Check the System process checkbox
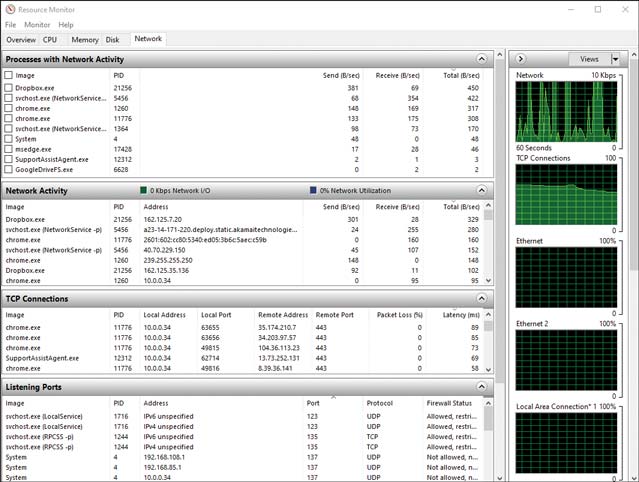639x482 pixels. pos(8,139)
